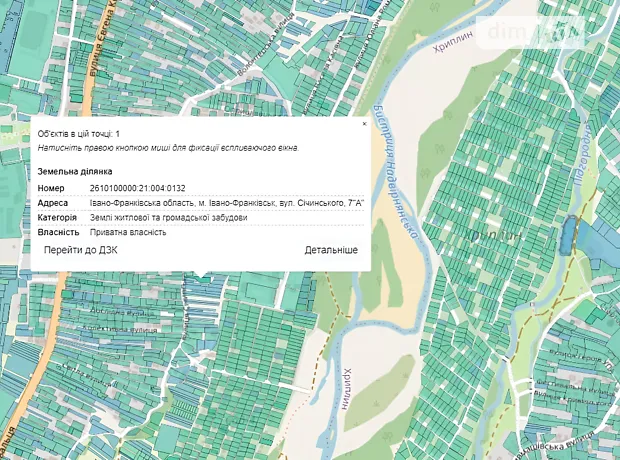This screenshot has height=460, width=620.
Task: Select the 'Номер' row label
Action: coord(51,188)
